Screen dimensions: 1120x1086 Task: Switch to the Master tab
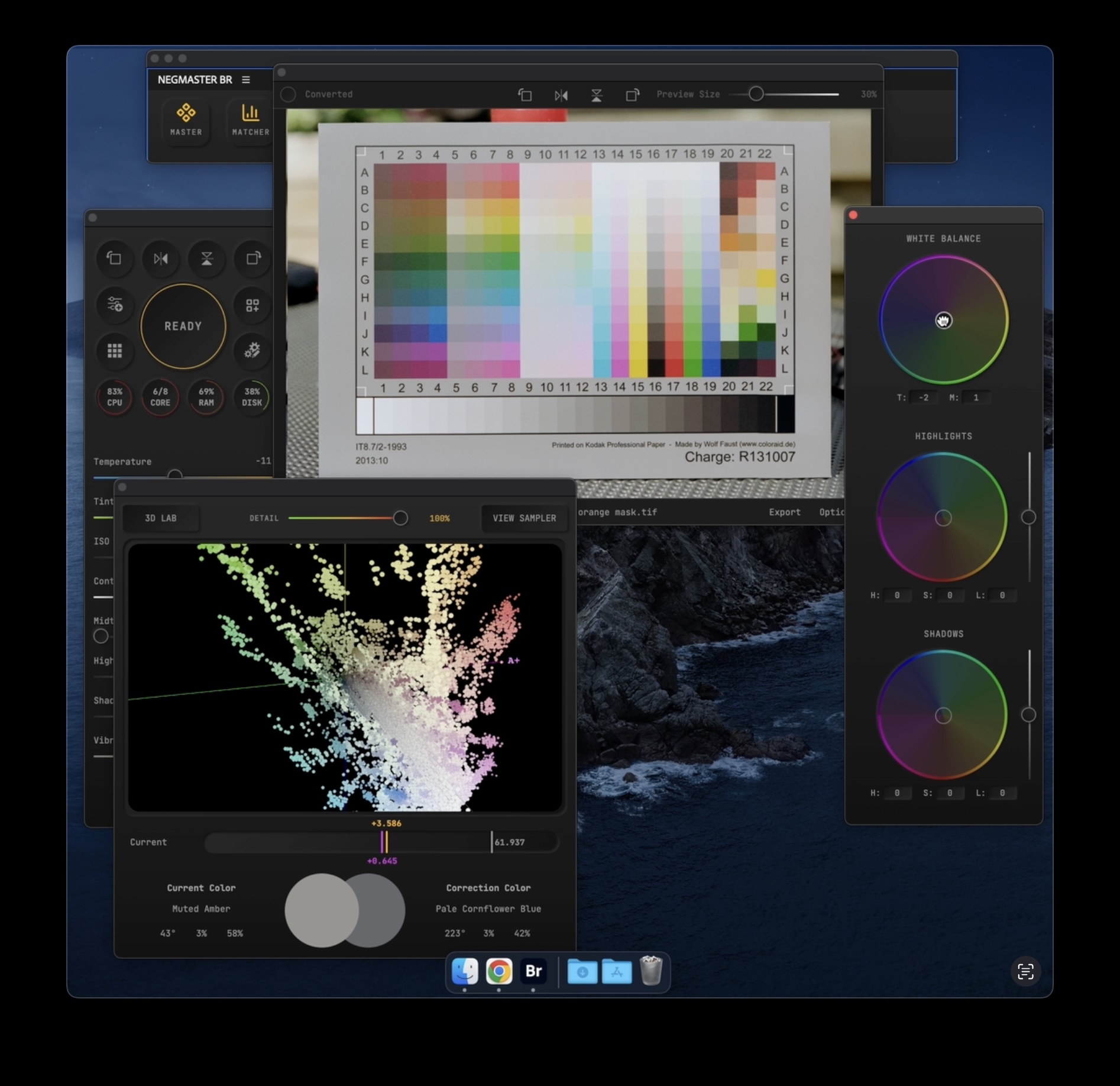pyautogui.click(x=186, y=119)
